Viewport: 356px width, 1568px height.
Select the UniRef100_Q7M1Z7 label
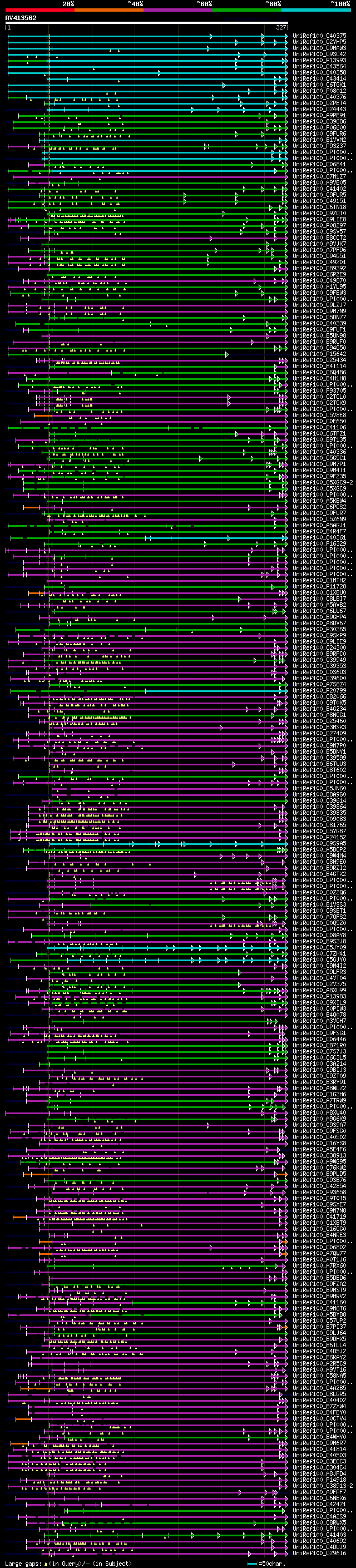coord(319,176)
